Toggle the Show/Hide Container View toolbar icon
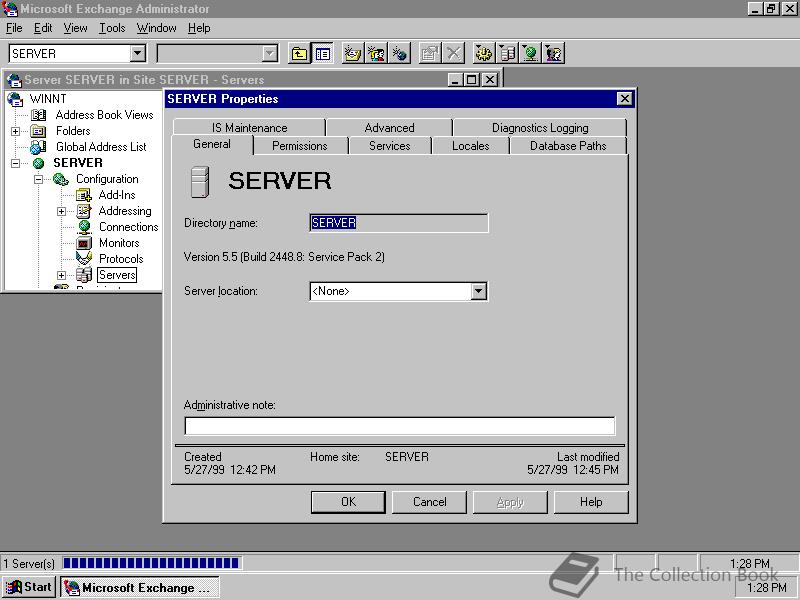 322,53
